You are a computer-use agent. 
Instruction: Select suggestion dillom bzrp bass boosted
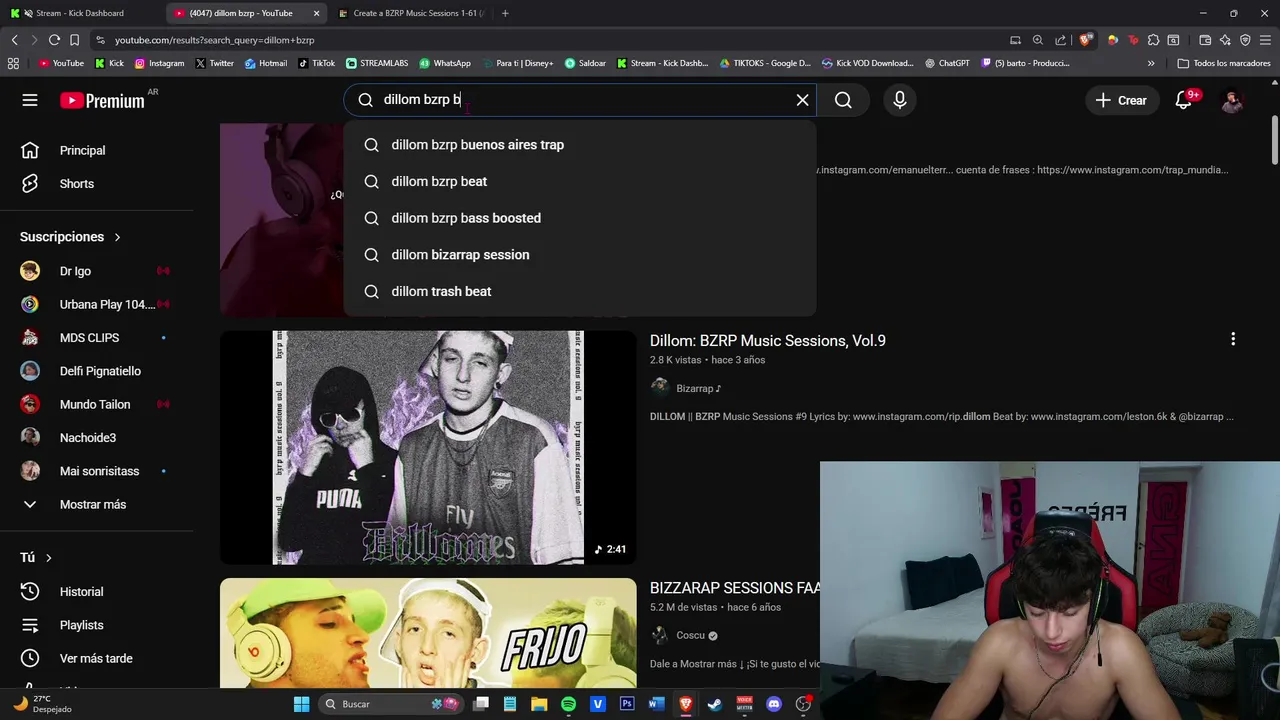pyautogui.click(x=580, y=218)
